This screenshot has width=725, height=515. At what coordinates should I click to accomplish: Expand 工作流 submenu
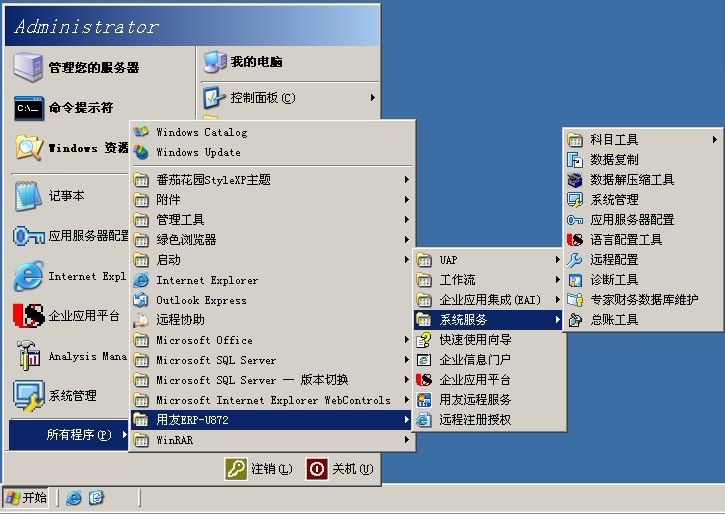click(488, 280)
